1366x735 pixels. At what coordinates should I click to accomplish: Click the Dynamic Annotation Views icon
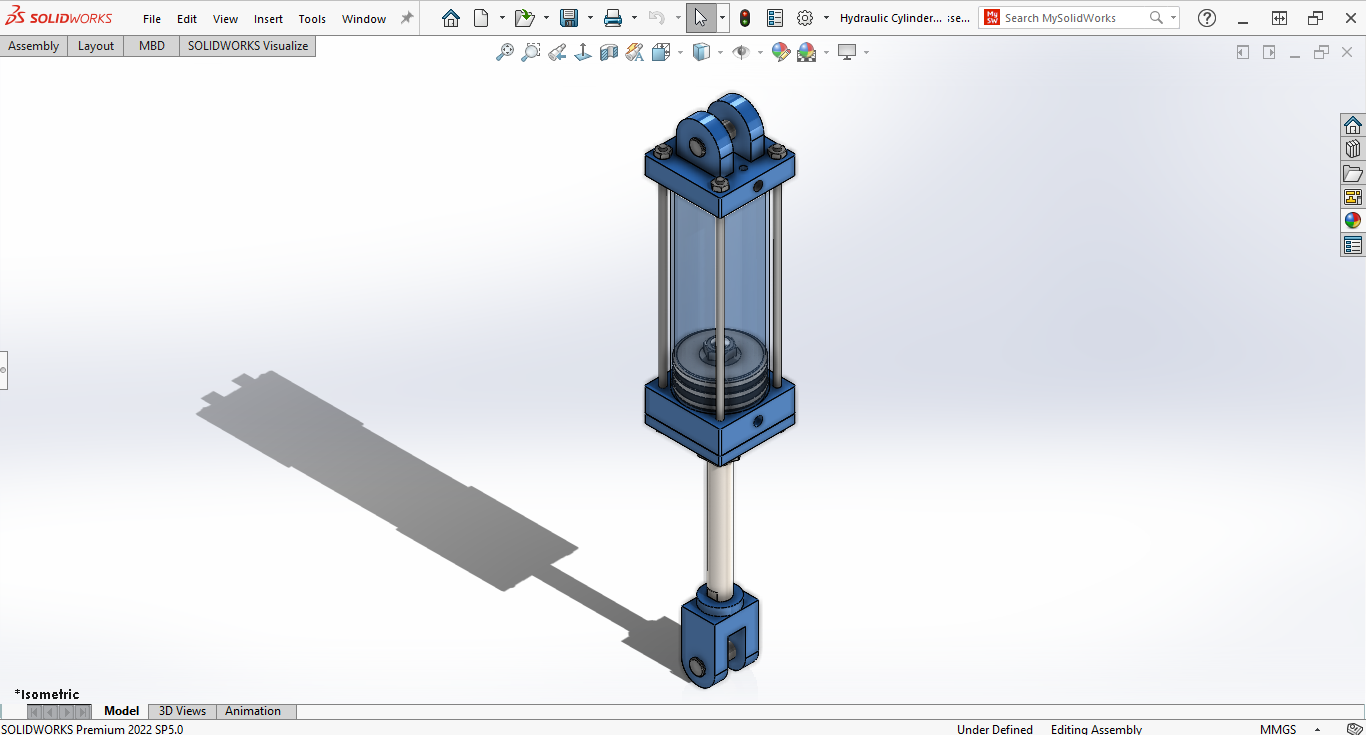[x=635, y=52]
